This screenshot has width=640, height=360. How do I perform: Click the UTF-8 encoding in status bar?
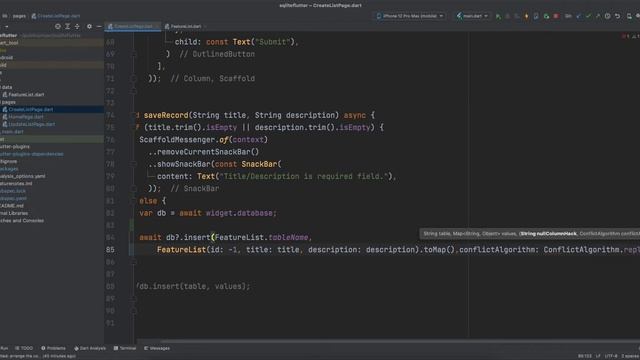coord(611,356)
